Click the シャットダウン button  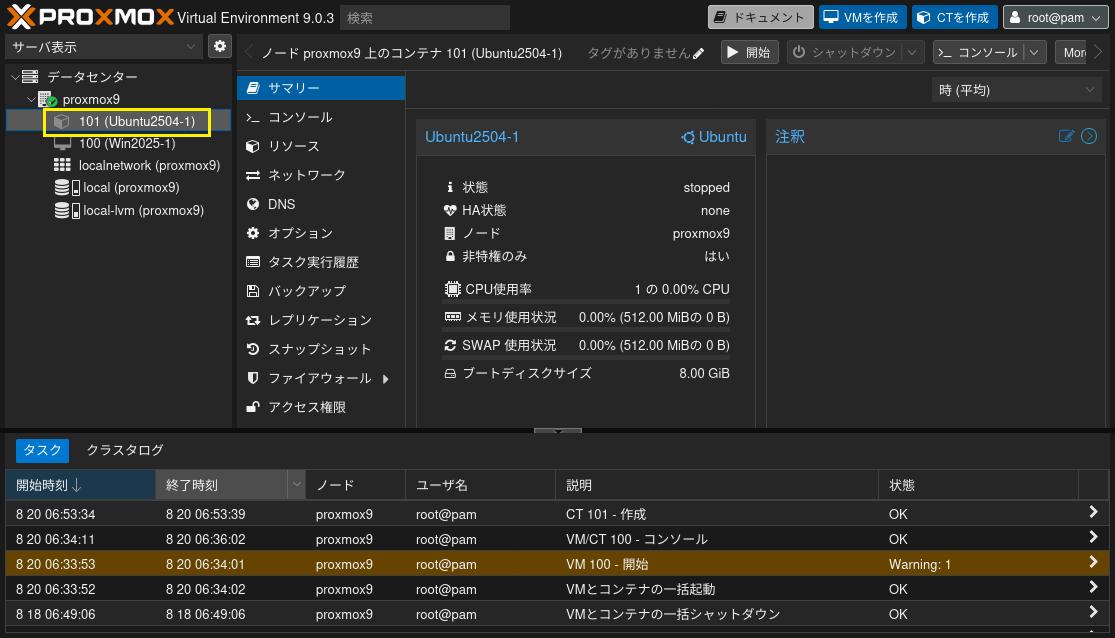844,53
